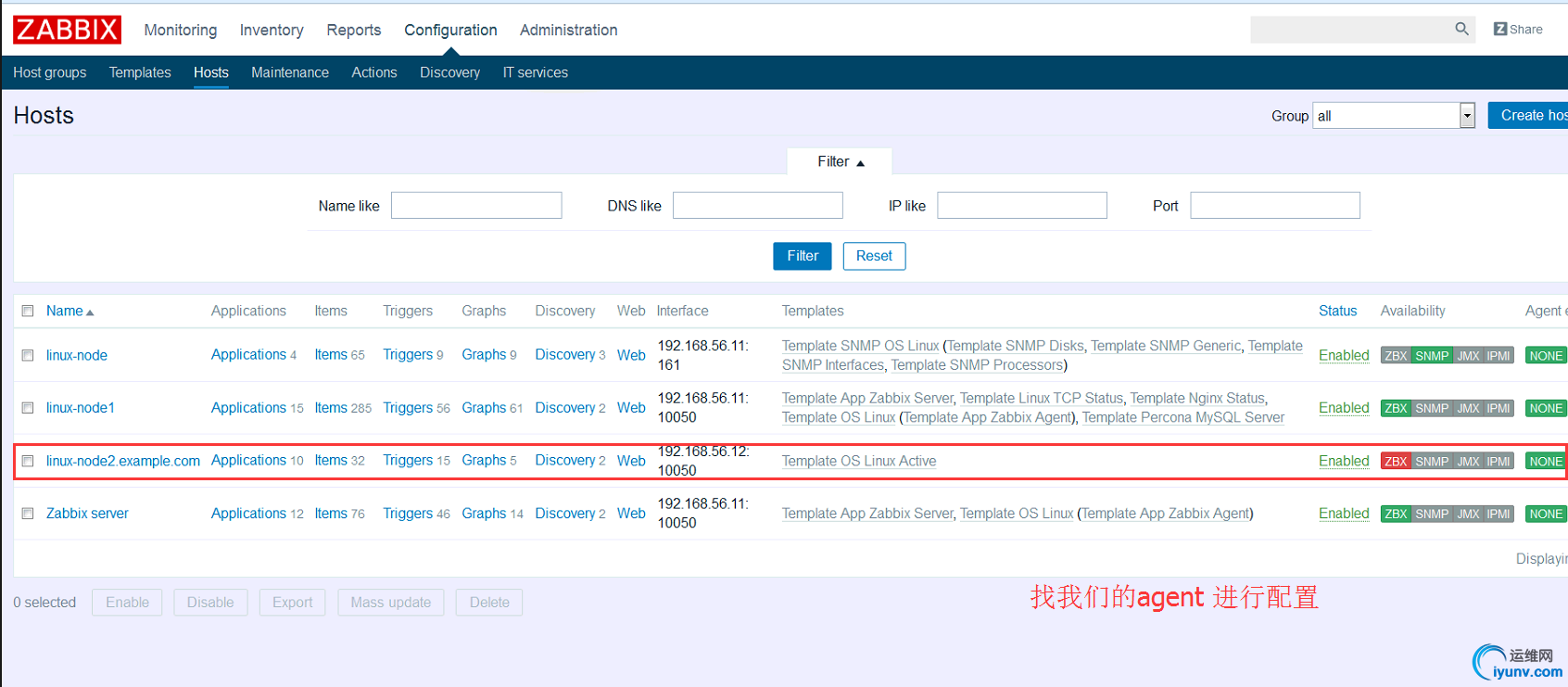Open the linux-node host link
This screenshot has height=687, width=1568.
click(77, 356)
